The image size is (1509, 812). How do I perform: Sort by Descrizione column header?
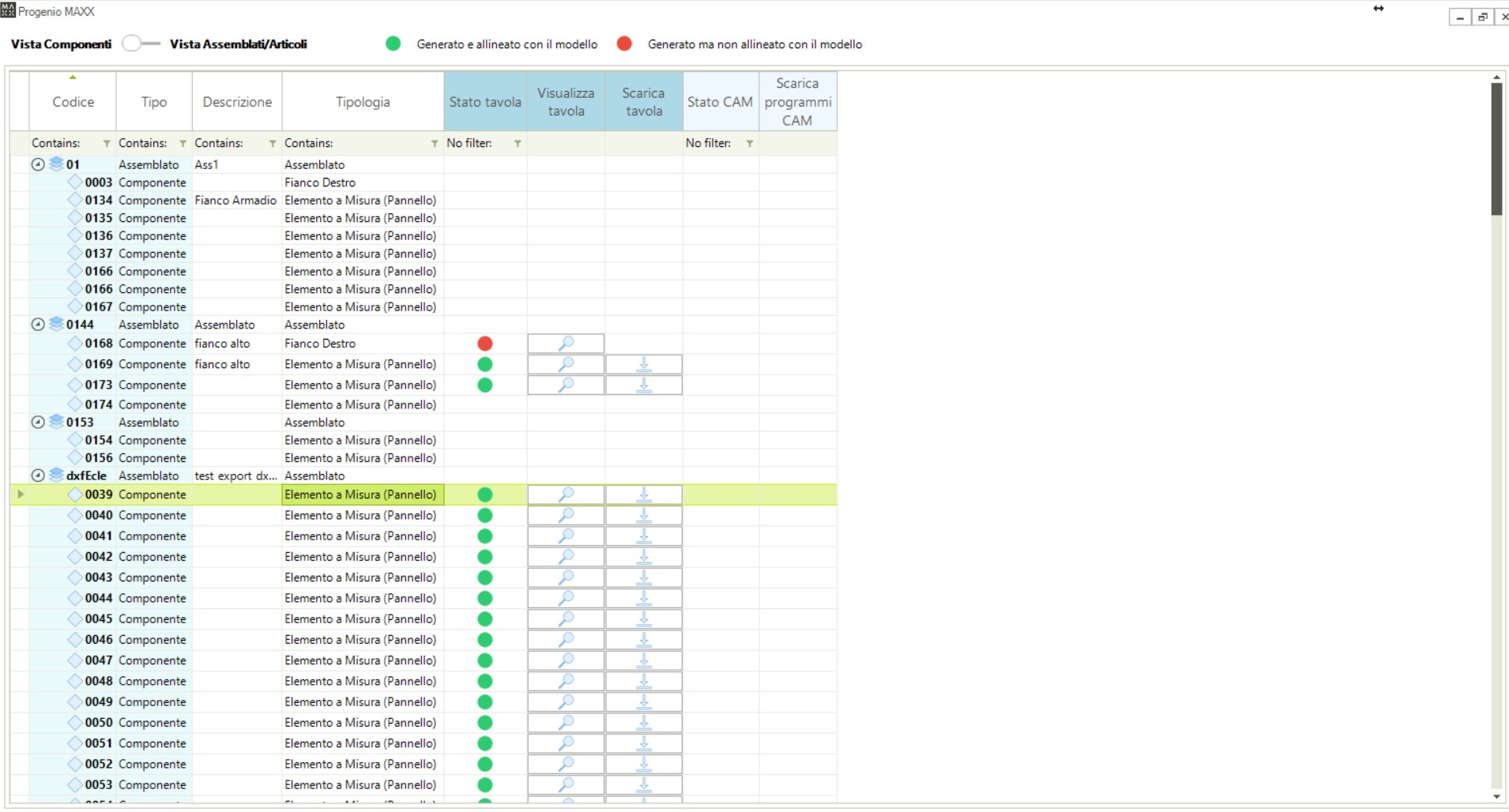click(x=237, y=102)
